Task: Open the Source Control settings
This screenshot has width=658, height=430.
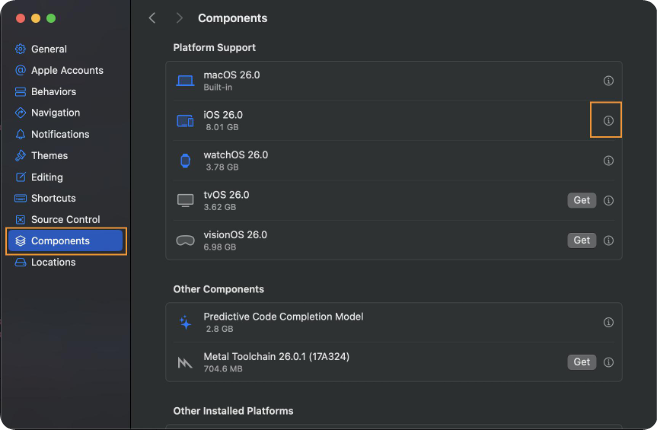Action: (65, 219)
